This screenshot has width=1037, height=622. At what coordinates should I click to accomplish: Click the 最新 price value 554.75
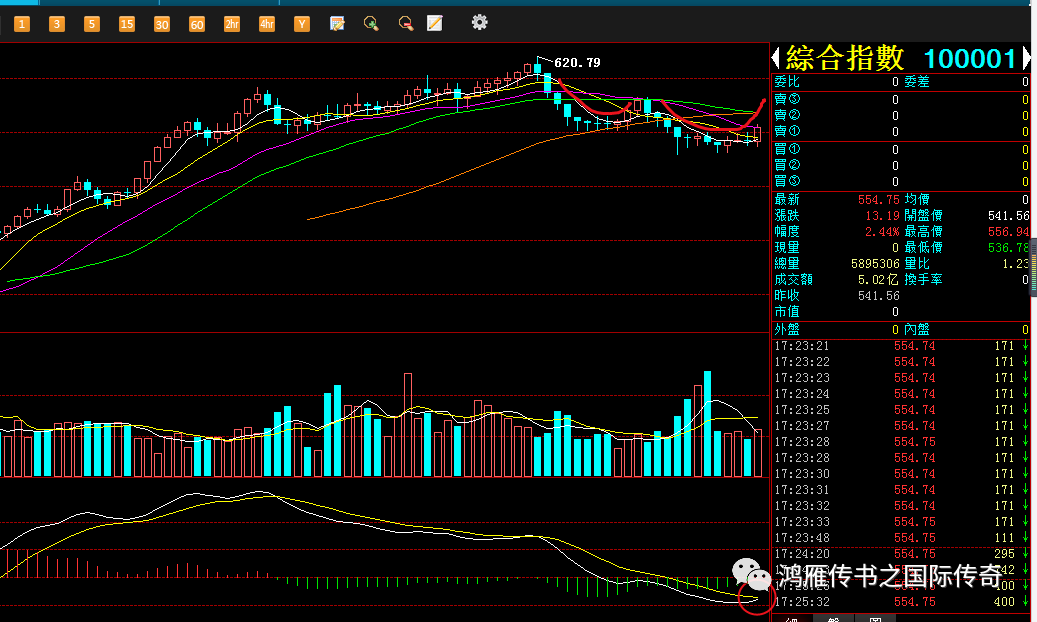pos(878,199)
